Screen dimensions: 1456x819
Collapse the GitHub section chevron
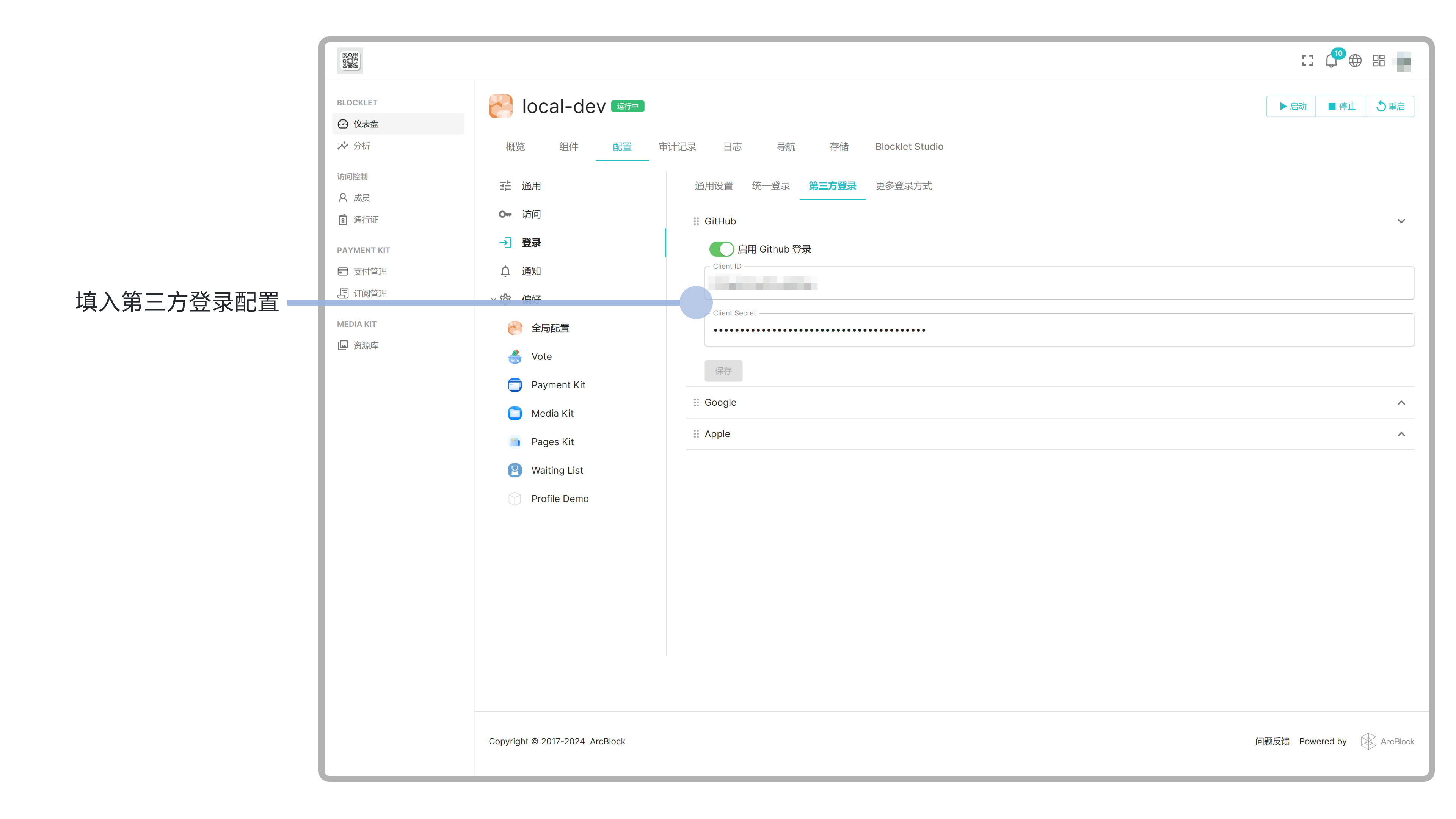click(x=1401, y=221)
